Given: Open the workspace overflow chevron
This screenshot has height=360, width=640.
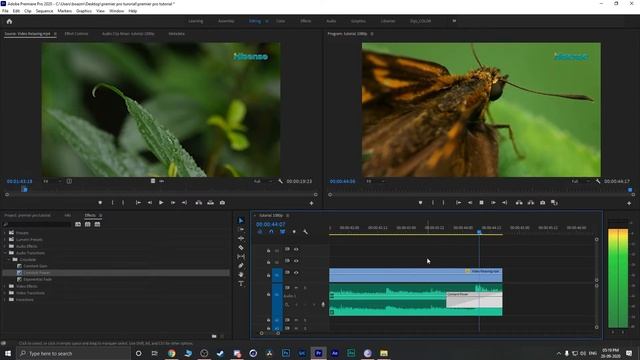Looking at the screenshot, I should click(x=454, y=21).
